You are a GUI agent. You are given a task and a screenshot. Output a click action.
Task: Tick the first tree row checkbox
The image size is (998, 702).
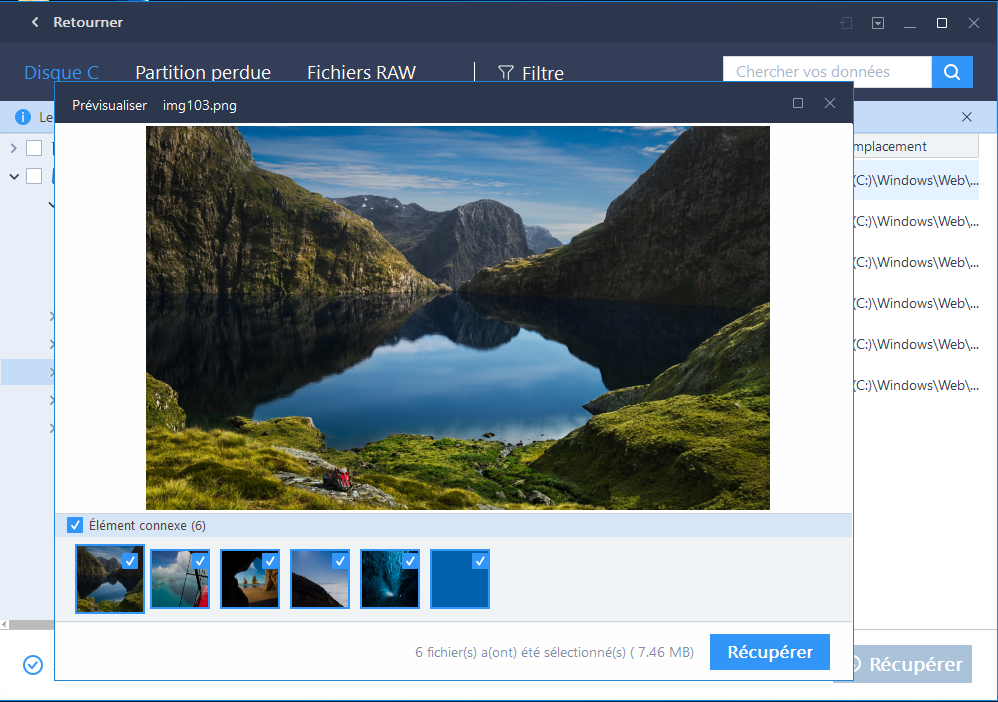tap(34, 148)
